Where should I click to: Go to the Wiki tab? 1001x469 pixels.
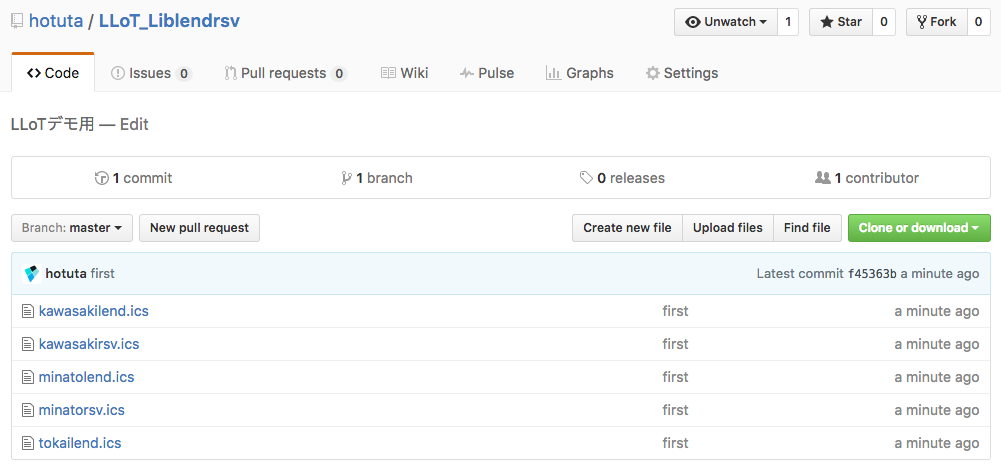tap(404, 73)
